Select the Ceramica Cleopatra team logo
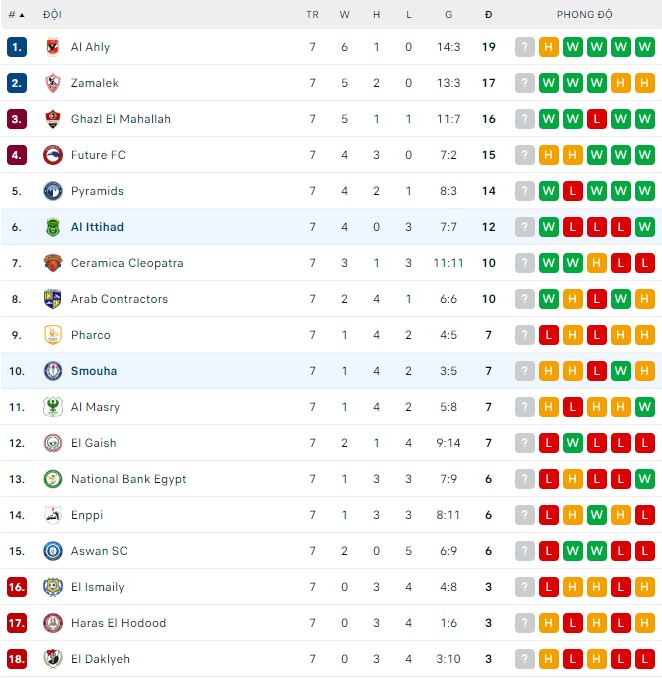662x678 pixels. pyautogui.click(x=53, y=263)
